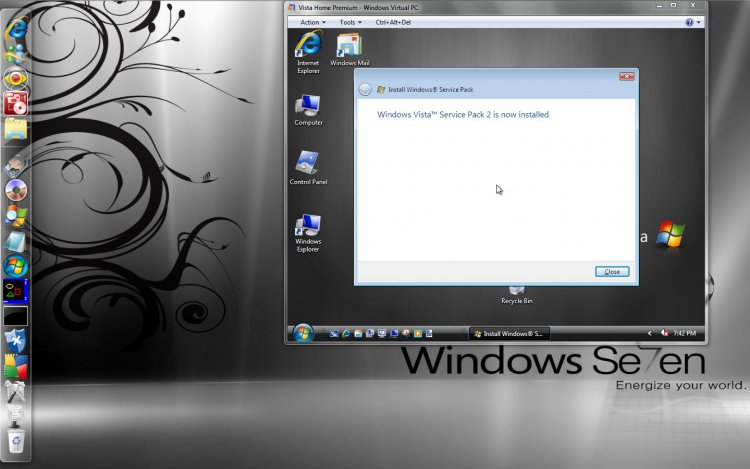The height and width of the screenshot is (469, 750).
Task: Open the Computer icon on Vista desktop
Action: (x=309, y=110)
